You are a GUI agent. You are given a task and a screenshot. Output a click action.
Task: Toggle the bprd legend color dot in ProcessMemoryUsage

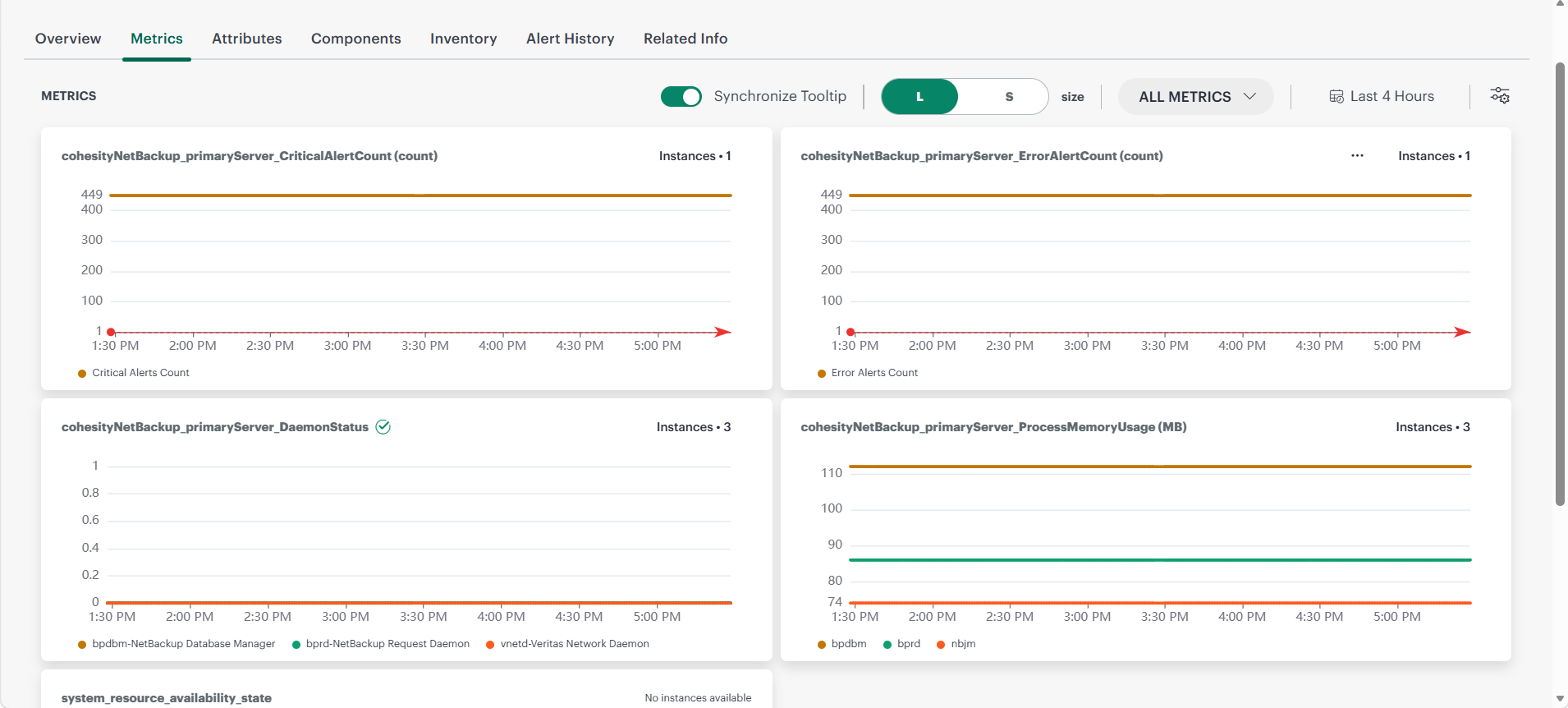click(887, 645)
